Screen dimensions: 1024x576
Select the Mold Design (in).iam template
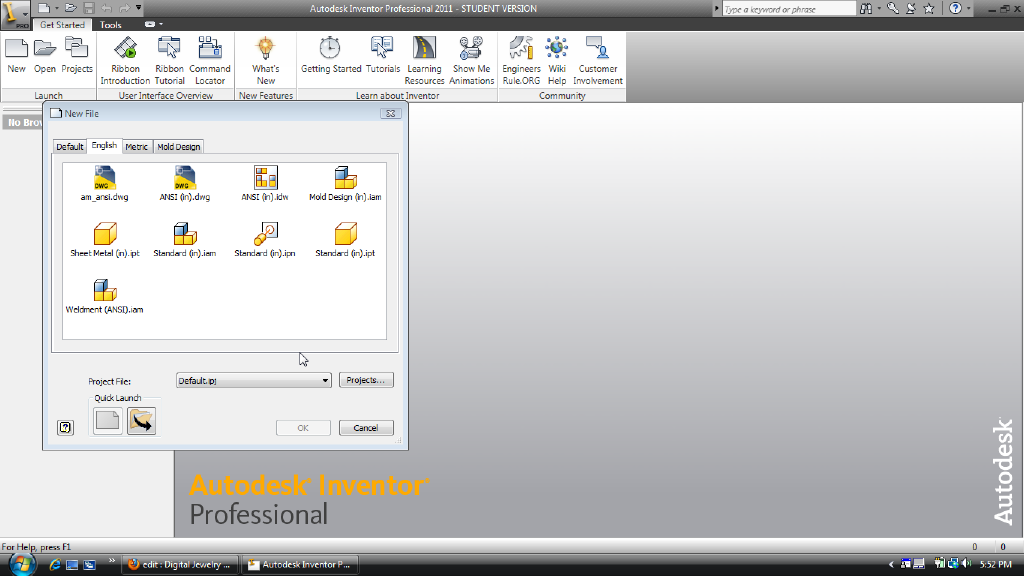(x=345, y=179)
